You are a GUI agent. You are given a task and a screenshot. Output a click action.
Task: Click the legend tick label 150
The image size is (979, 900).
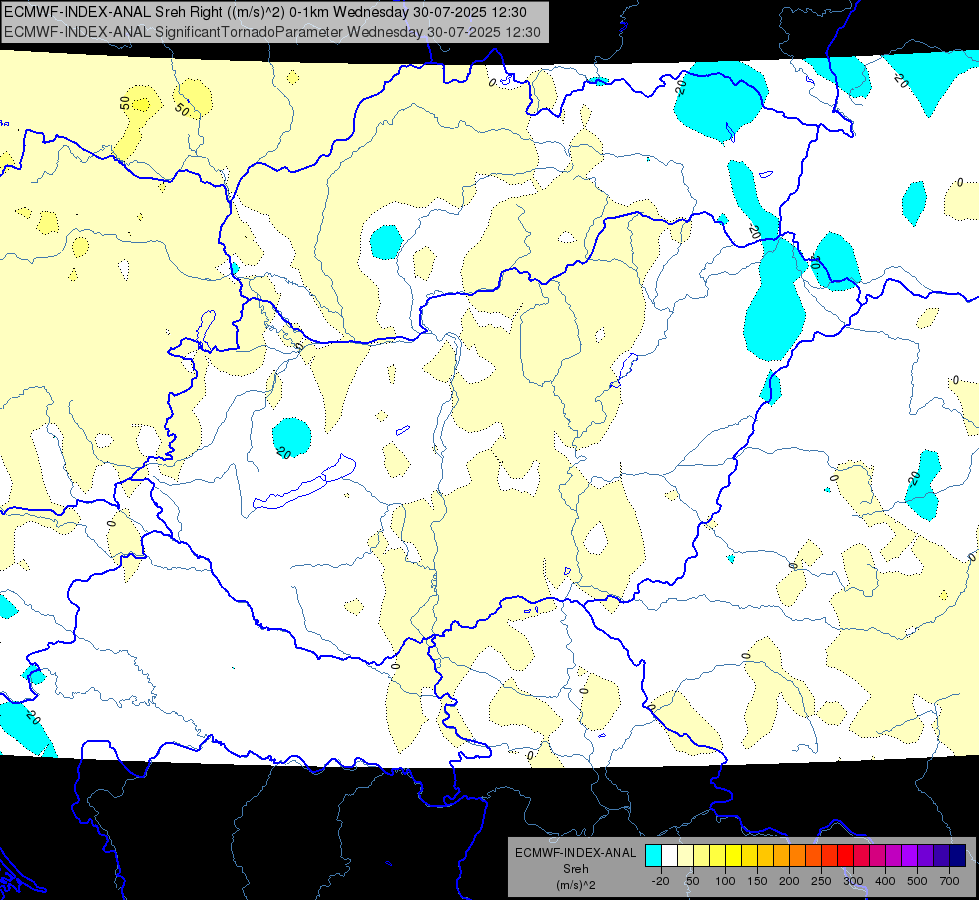tap(757, 881)
